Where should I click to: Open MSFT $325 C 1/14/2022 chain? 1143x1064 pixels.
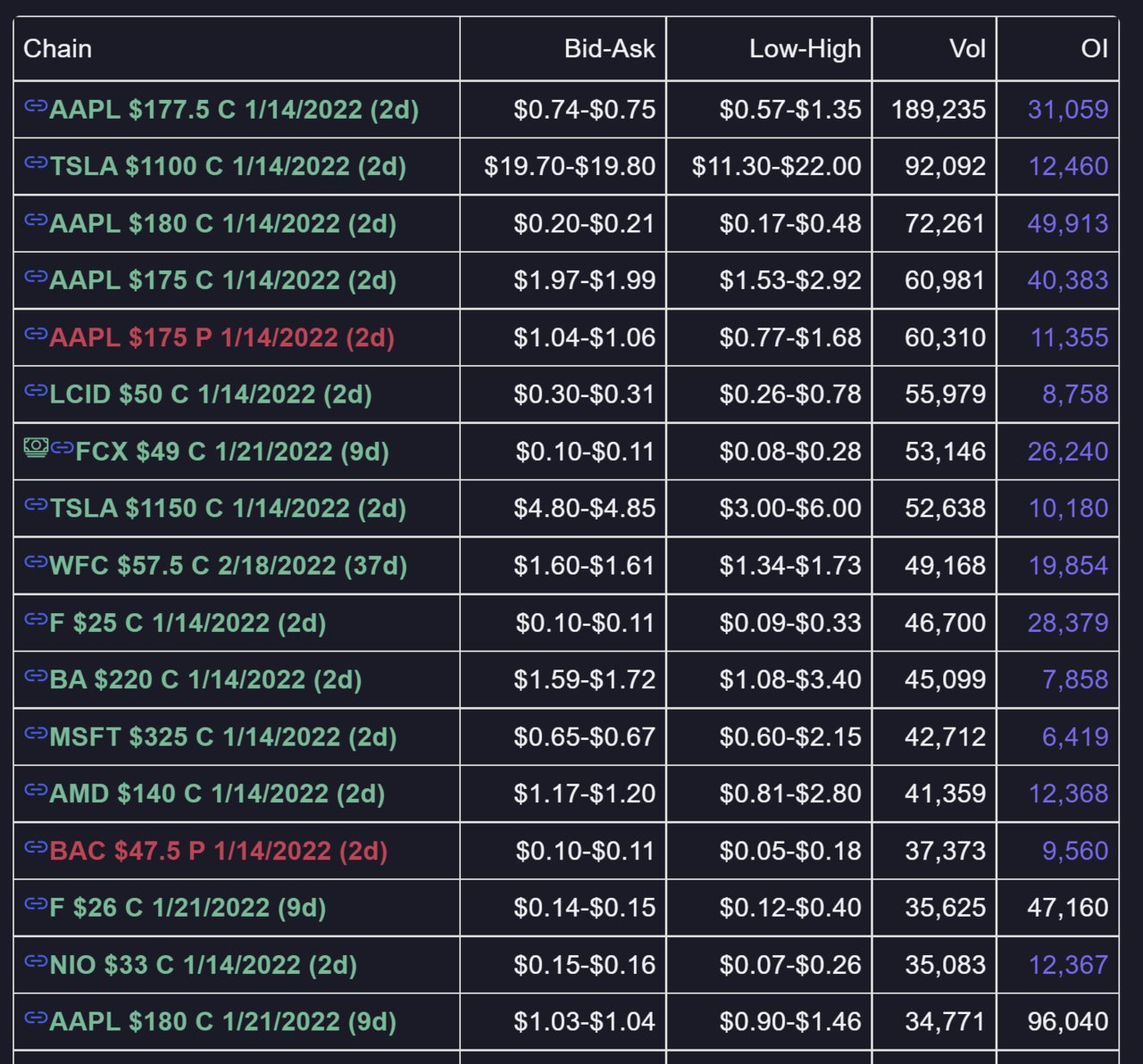tap(223, 737)
